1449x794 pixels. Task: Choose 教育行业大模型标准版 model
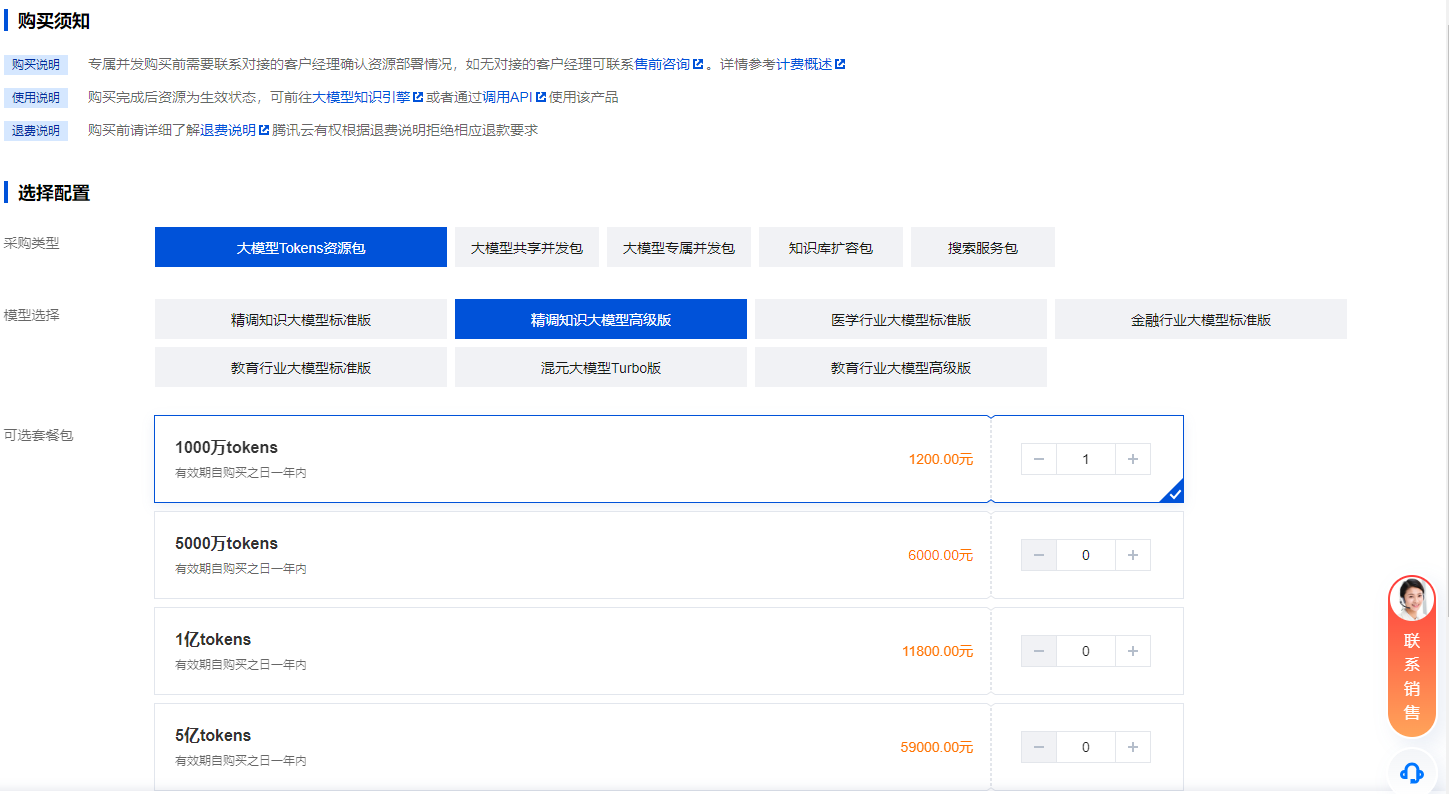coord(301,367)
